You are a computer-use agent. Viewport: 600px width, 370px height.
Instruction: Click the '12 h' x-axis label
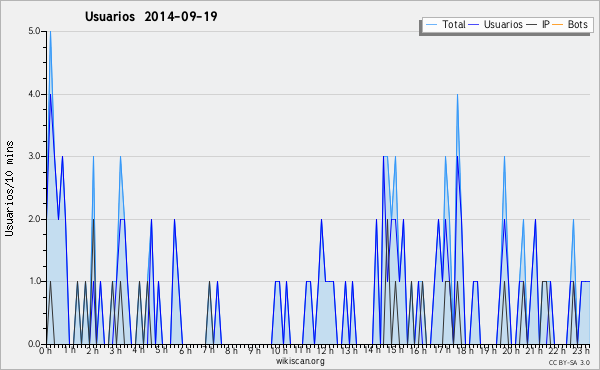pos(325,351)
